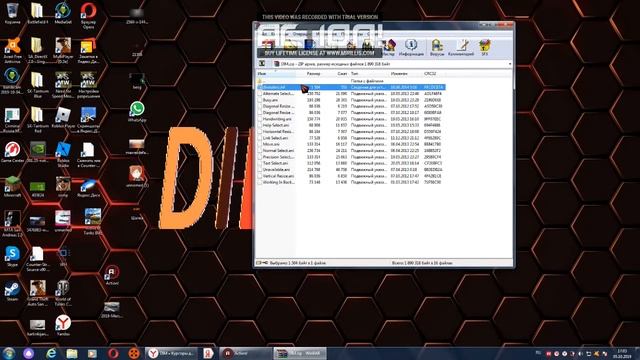Open the WhatsApp desktop shortcut
This screenshot has width=640, height=360.
[137, 112]
